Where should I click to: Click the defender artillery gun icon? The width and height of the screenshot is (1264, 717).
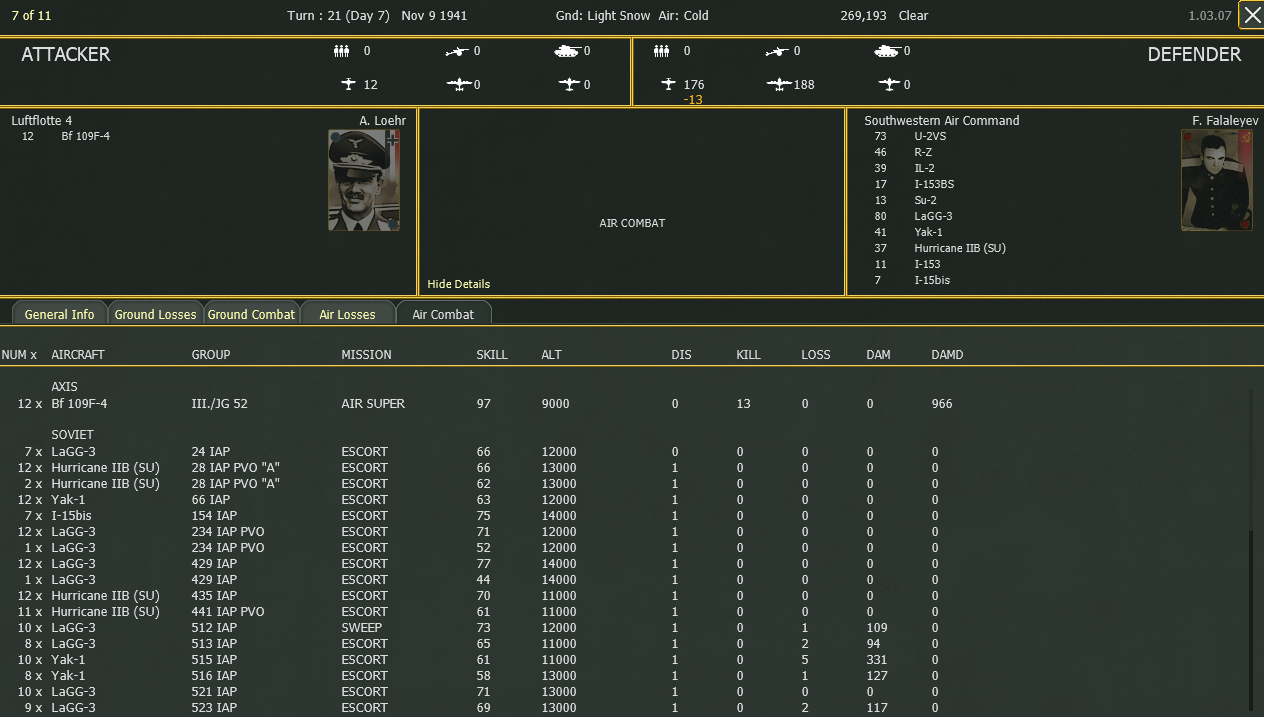[777, 51]
